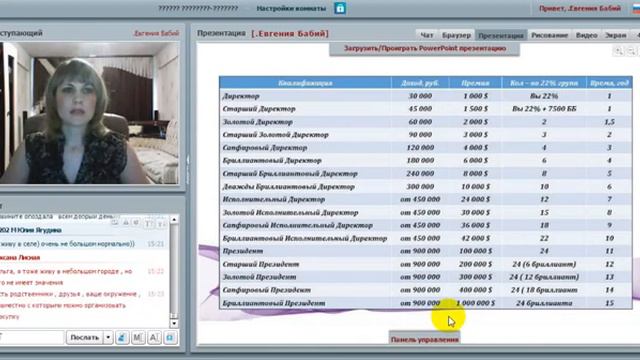Click the red chat sender name Оксана Лисная

click(x=20, y=258)
